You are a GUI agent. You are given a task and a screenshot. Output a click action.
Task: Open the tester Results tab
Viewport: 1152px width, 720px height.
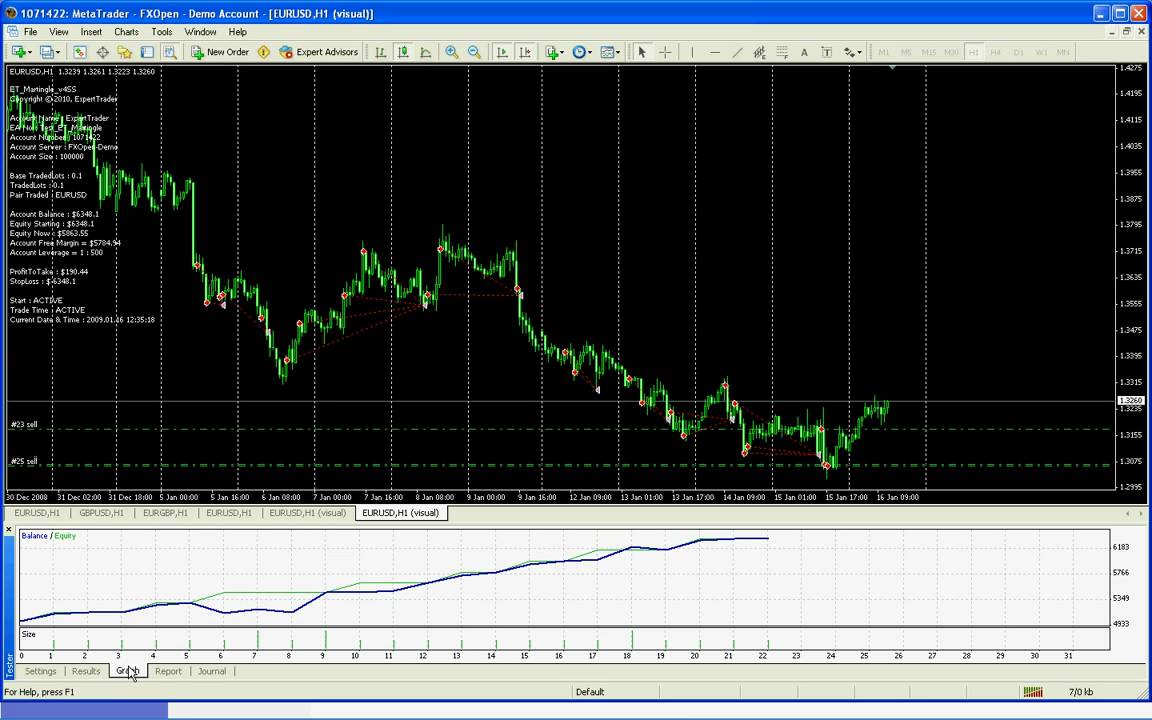(86, 672)
